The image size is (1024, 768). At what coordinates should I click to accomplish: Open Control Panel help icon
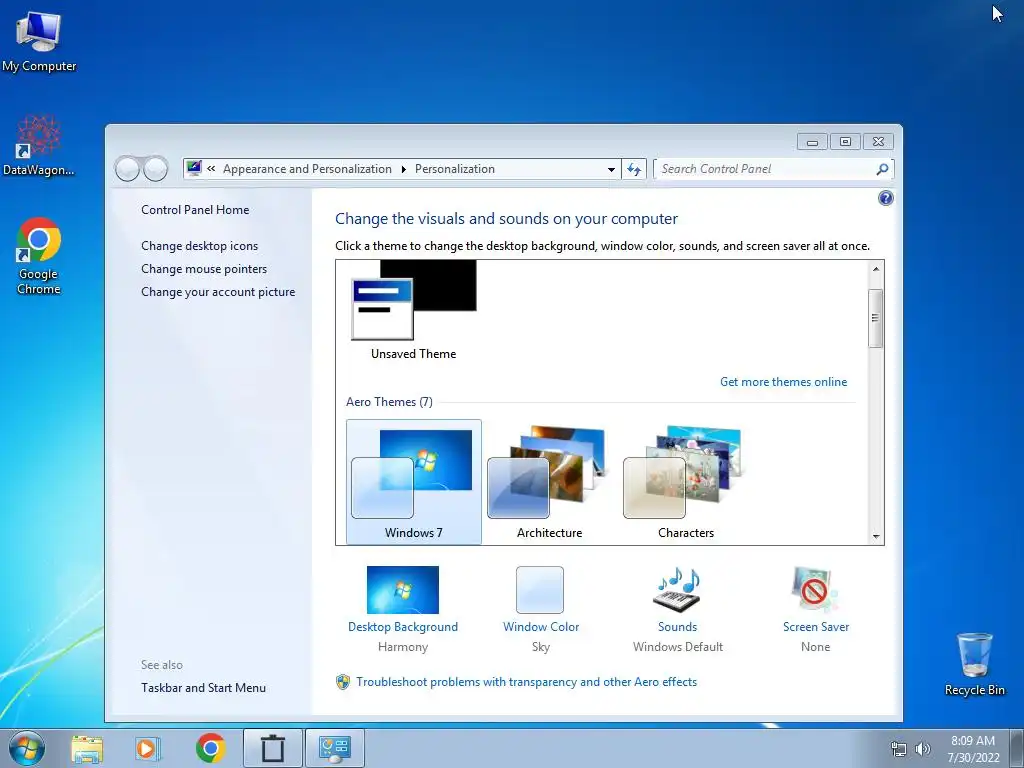coord(886,199)
